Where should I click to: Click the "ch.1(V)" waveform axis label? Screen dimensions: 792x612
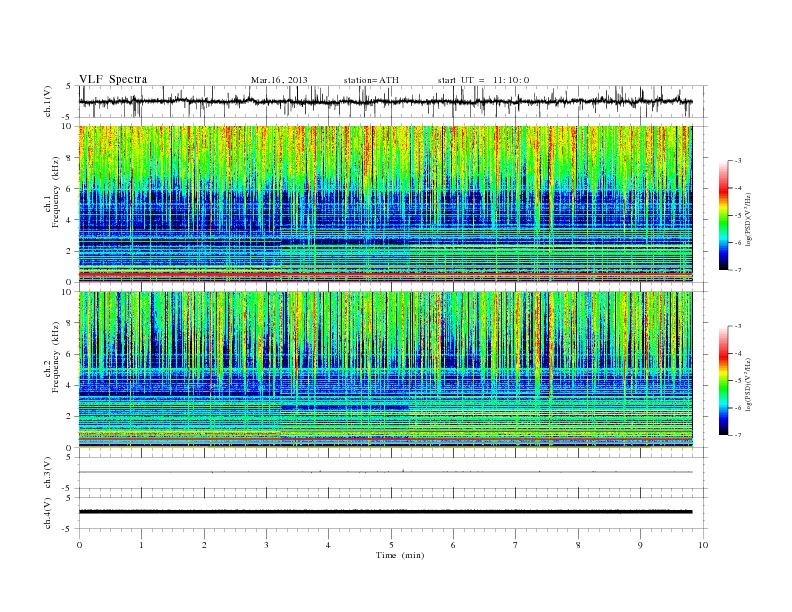tap(47, 101)
